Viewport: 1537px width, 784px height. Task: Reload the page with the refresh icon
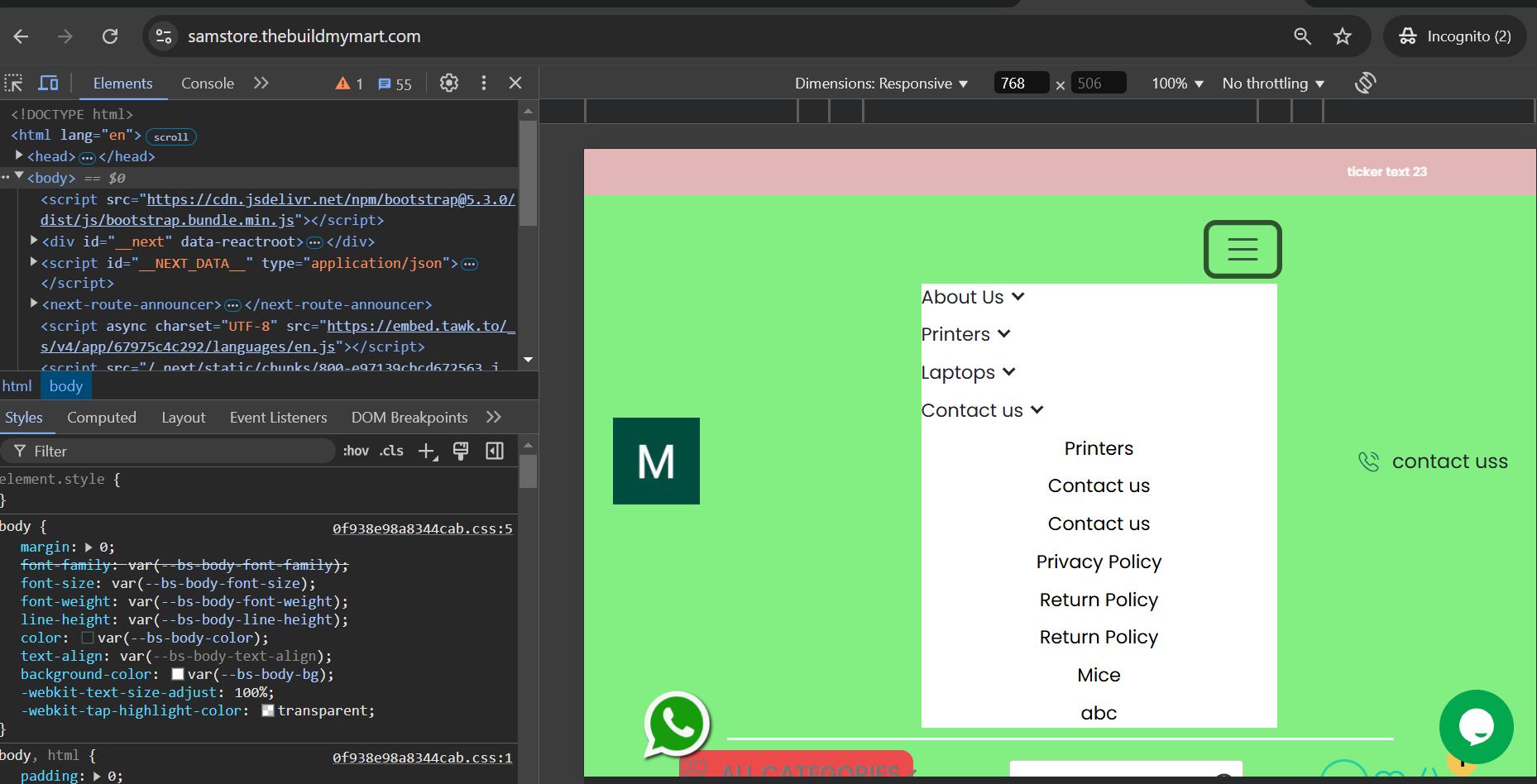(x=110, y=36)
